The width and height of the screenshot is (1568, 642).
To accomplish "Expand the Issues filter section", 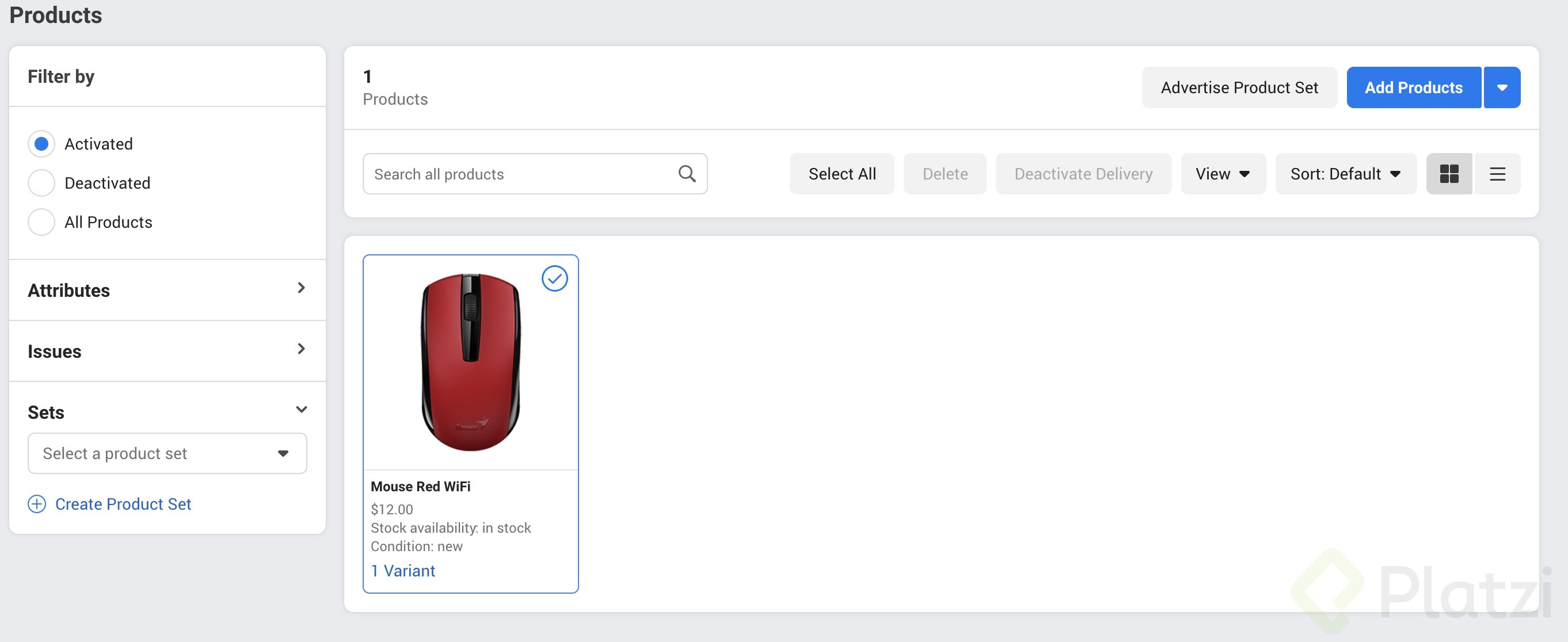I will tap(168, 351).
